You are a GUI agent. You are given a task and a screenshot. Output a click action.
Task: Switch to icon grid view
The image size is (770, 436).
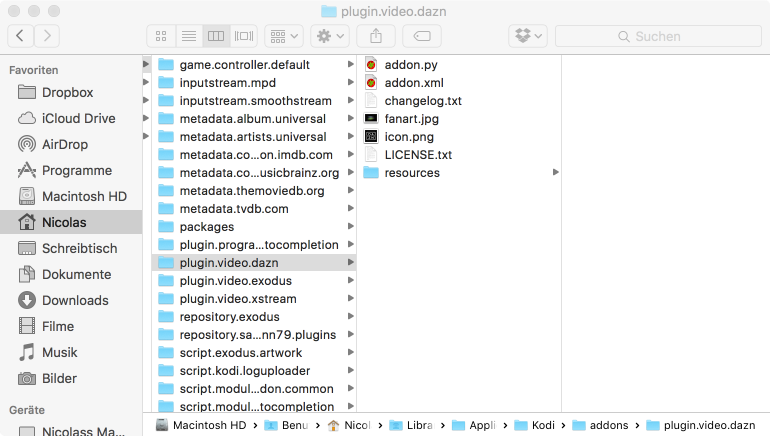coord(161,36)
